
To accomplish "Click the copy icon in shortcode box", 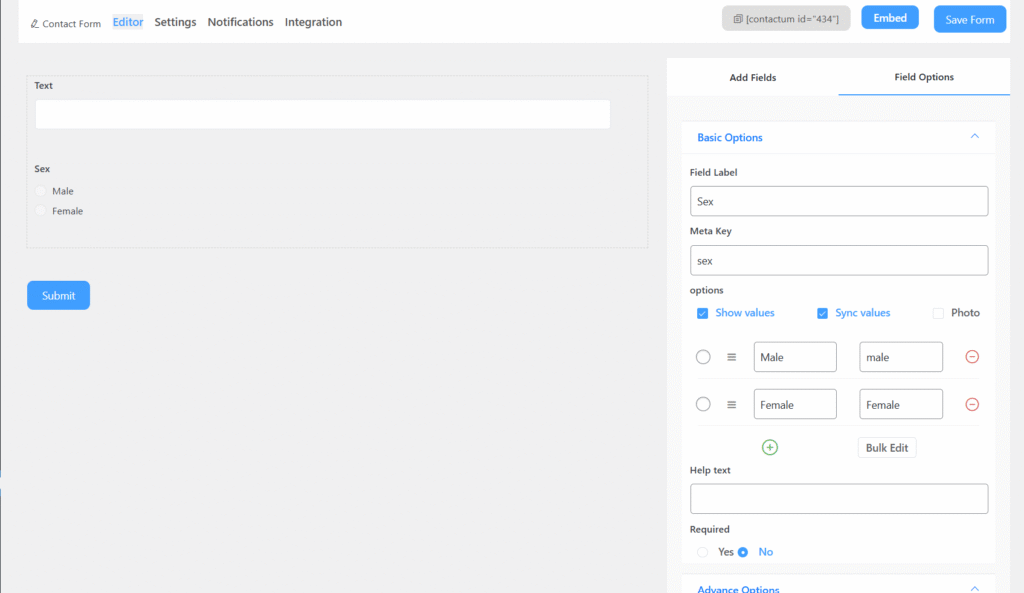I will [x=737, y=19].
